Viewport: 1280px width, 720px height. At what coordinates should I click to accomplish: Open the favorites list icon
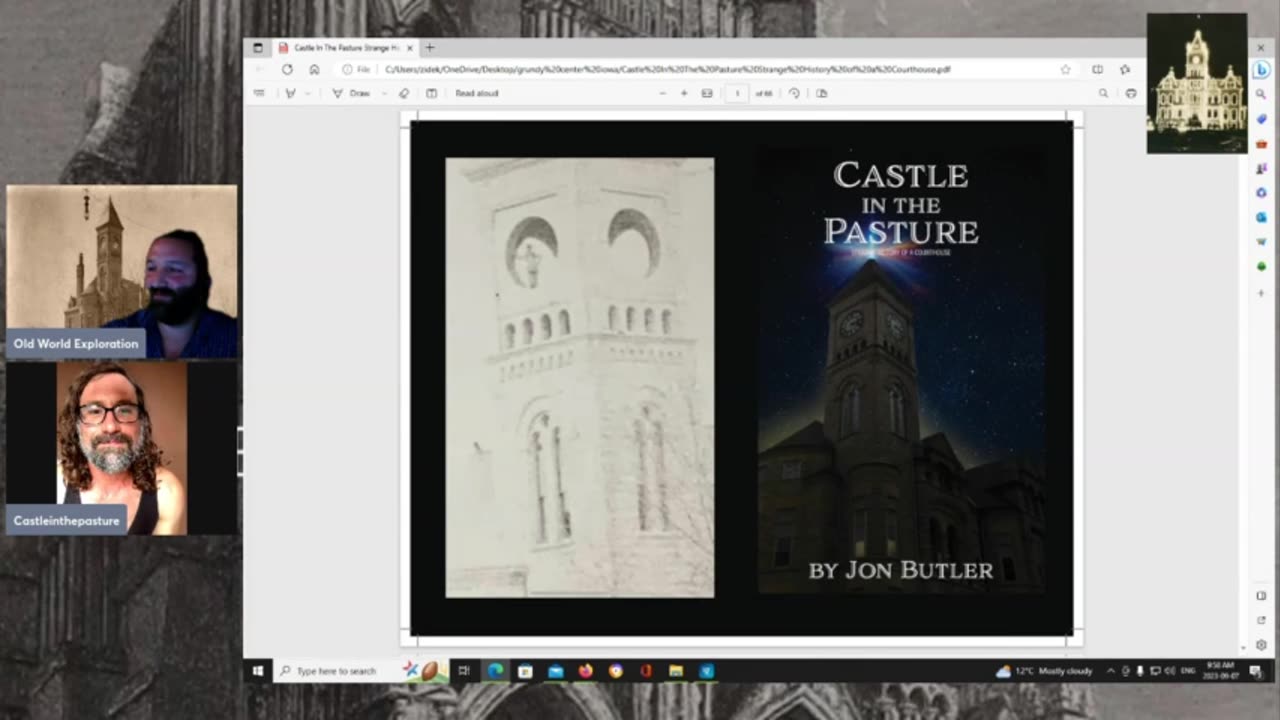tap(1125, 69)
